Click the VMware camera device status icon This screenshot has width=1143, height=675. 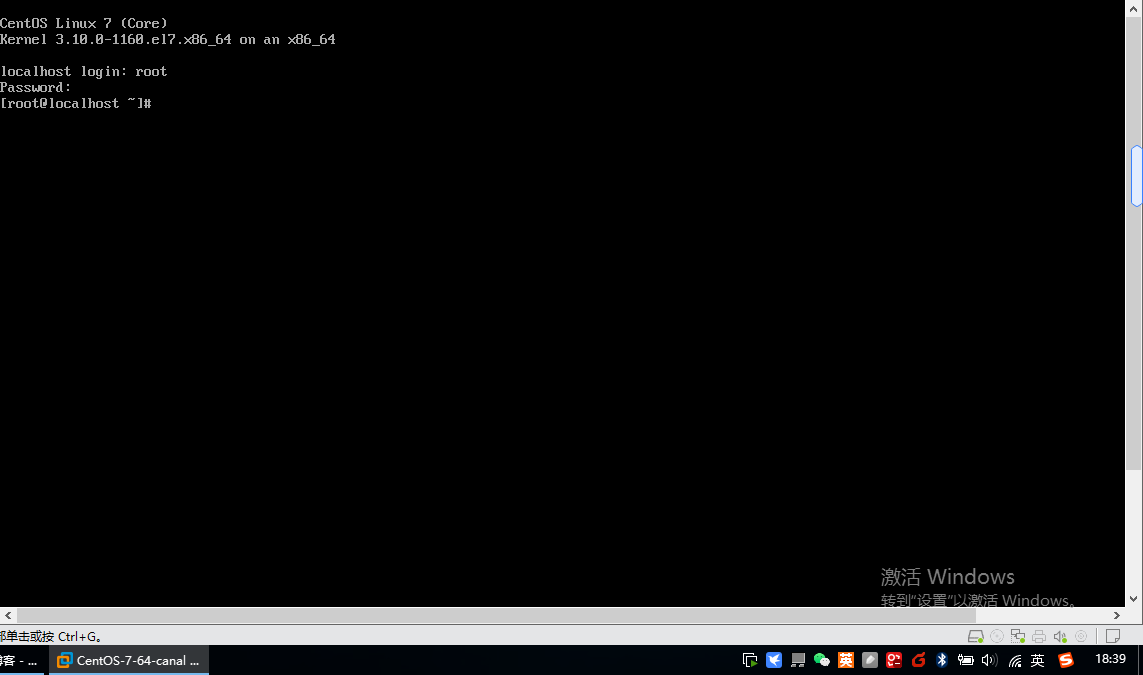point(1081,636)
